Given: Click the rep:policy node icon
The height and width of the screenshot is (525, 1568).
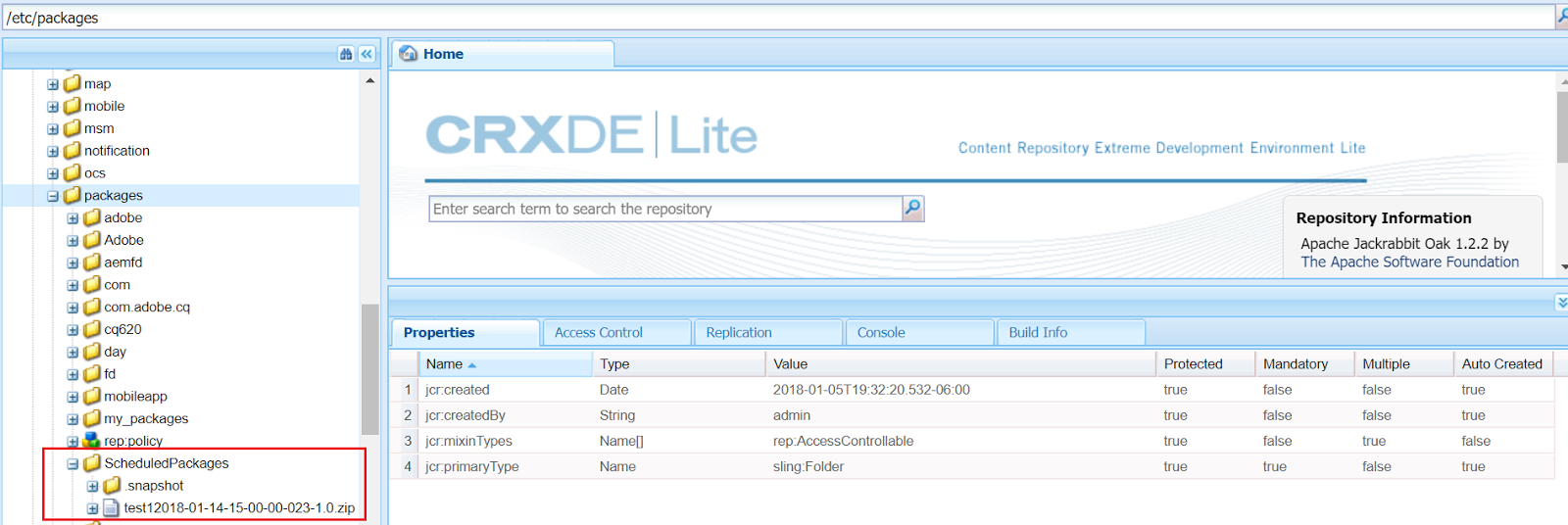Looking at the screenshot, I should coord(92,441).
